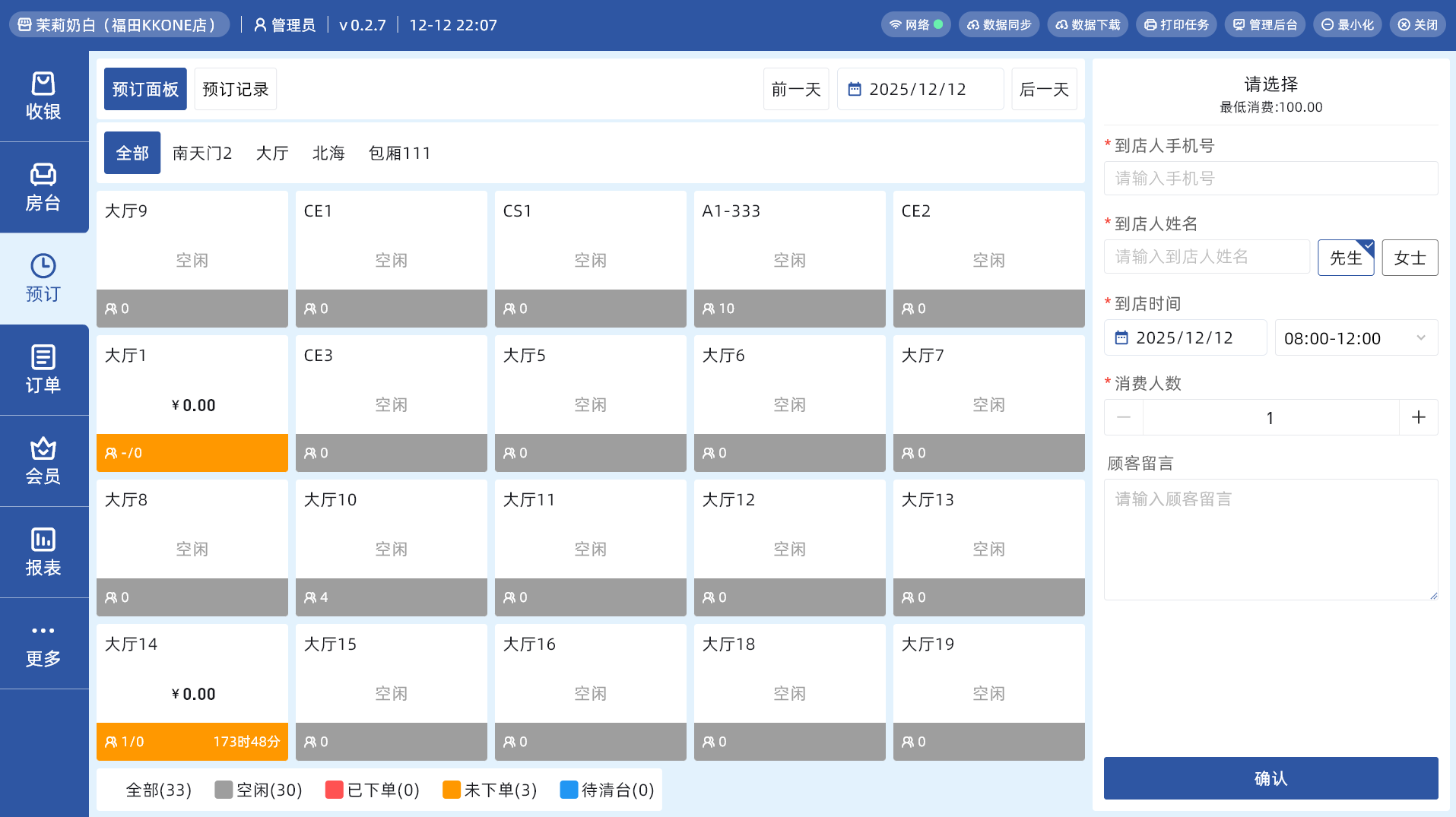Click the 数据同步 data sync icon
This screenshot has width=1456, height=817.
coord(973,25)
